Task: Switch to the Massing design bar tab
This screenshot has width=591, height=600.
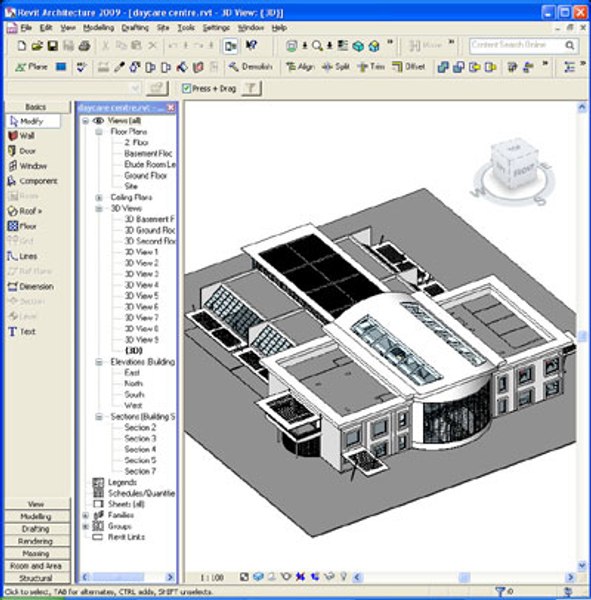Action: coord(36,554)
